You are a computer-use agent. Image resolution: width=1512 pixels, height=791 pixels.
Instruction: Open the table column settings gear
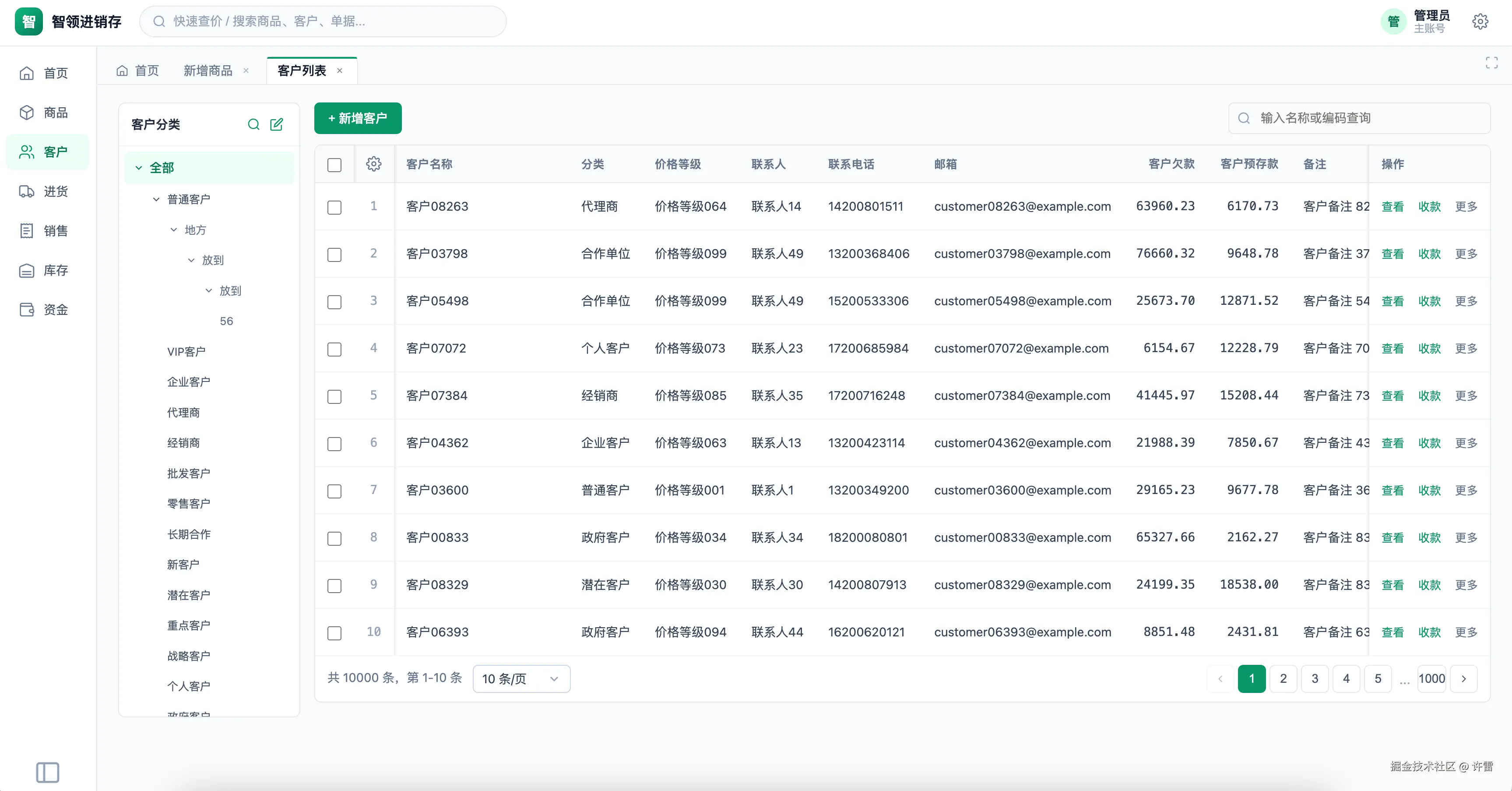pyautogui.click(x=374, y=164)
